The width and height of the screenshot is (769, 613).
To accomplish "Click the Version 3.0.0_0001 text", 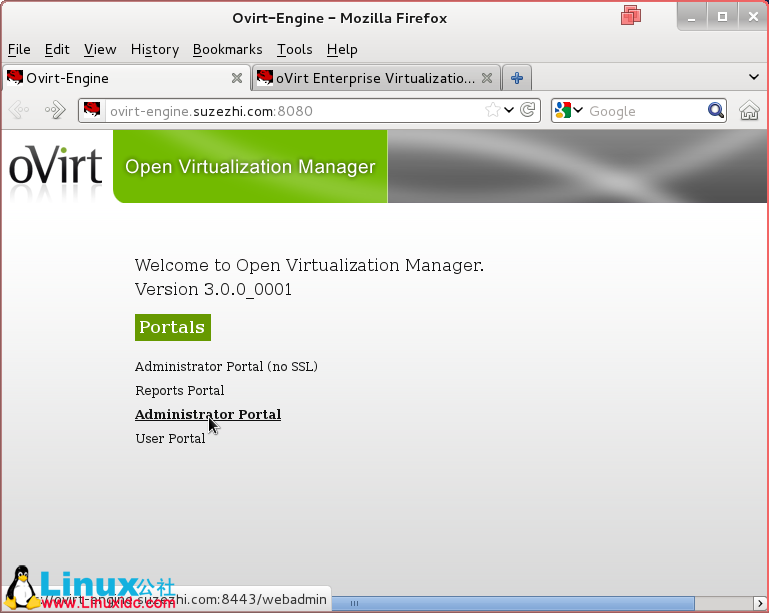I will tap(213, 289).
